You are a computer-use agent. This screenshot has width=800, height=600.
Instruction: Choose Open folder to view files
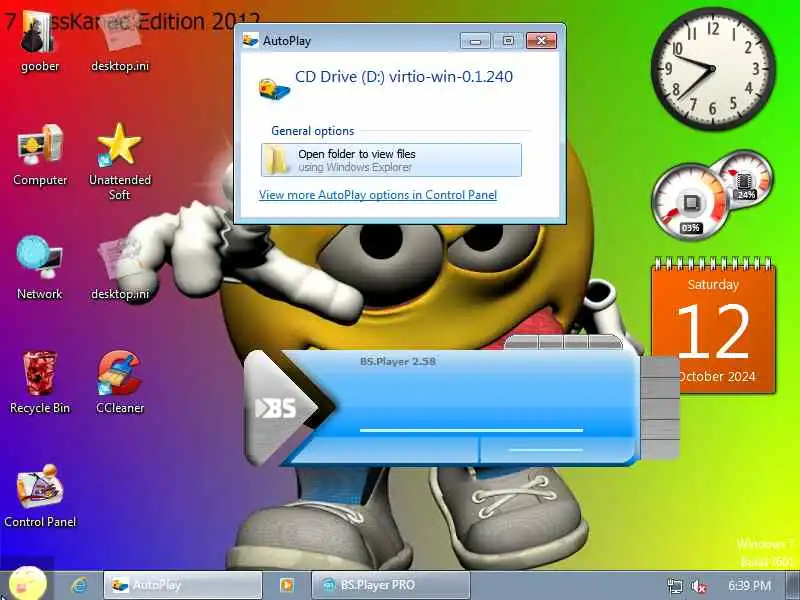pos(391,160)
